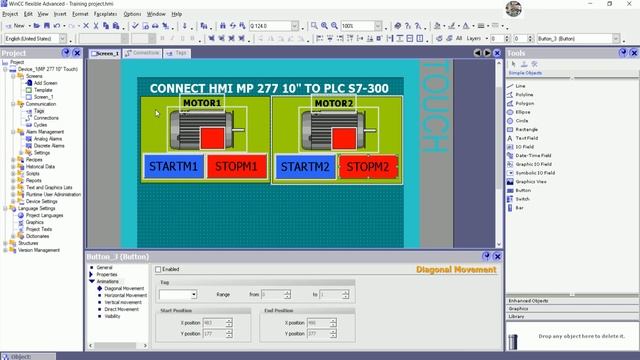Open Add Screen in project tree
Screen dimensions: 640x360
coord(45,83)
